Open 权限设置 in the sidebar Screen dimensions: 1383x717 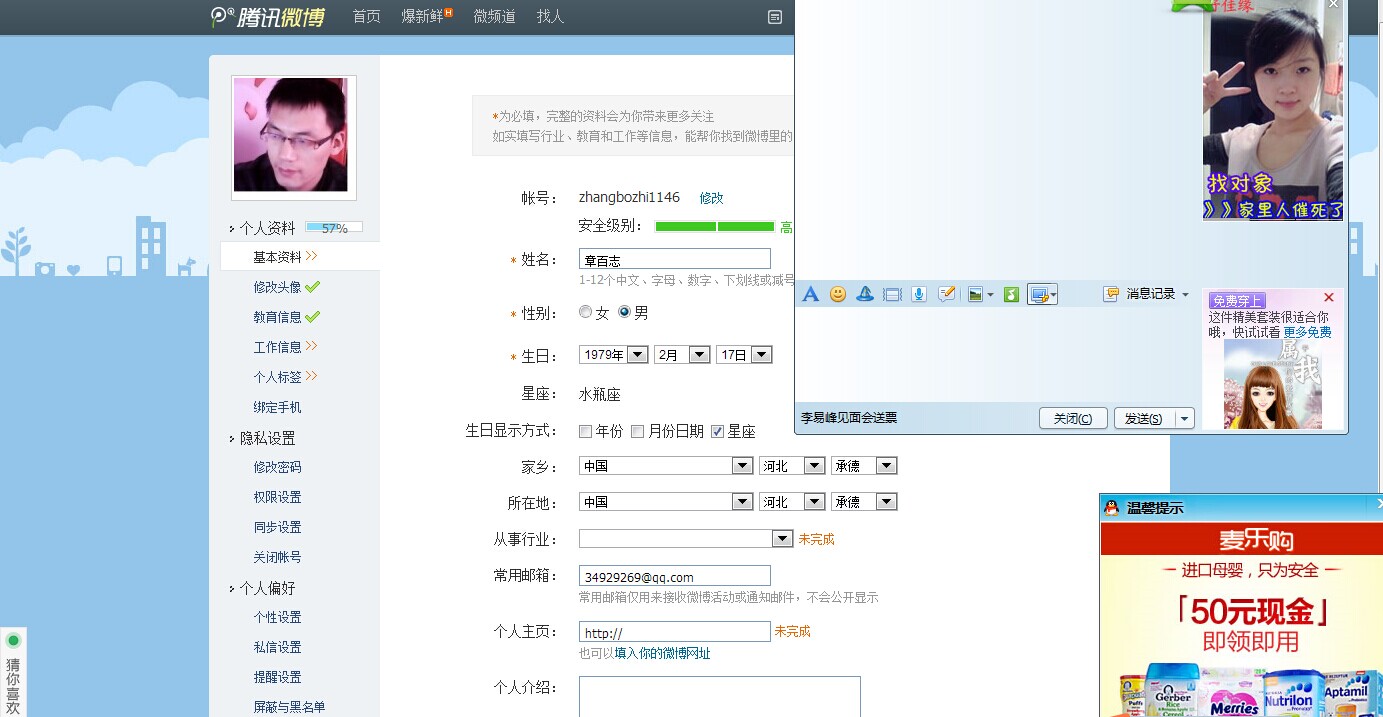click(x=277, y=497)
